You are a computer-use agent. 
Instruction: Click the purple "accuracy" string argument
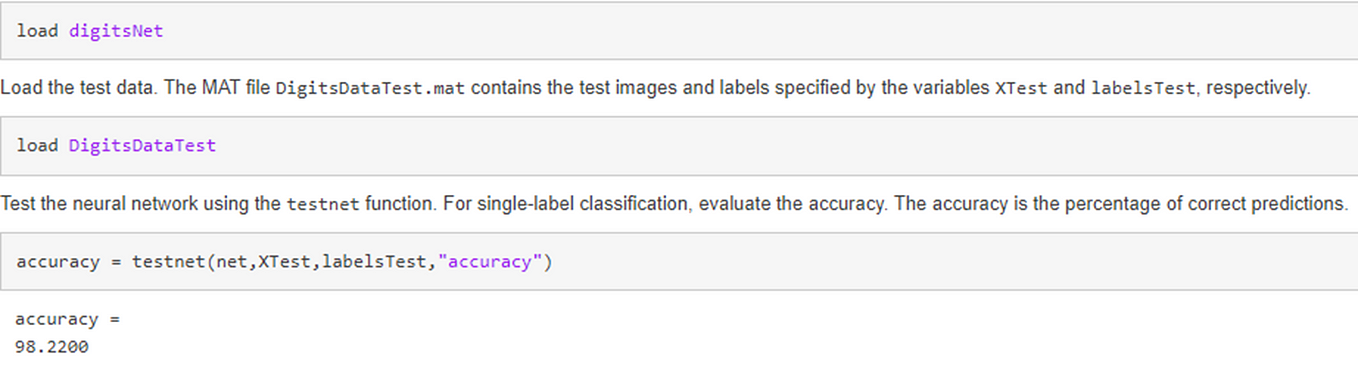coord(491,262)
